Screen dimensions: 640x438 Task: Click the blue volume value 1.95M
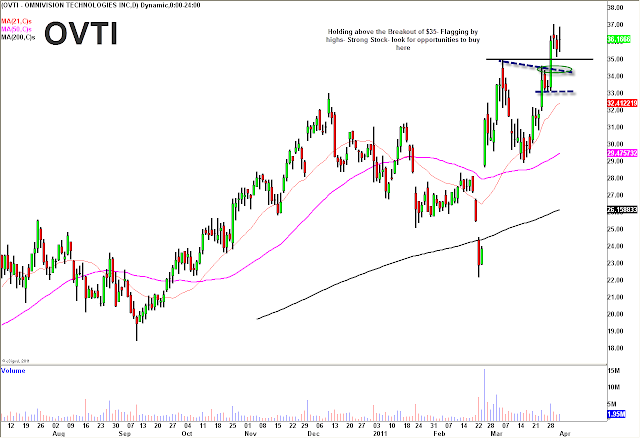(x=616, y=414)
